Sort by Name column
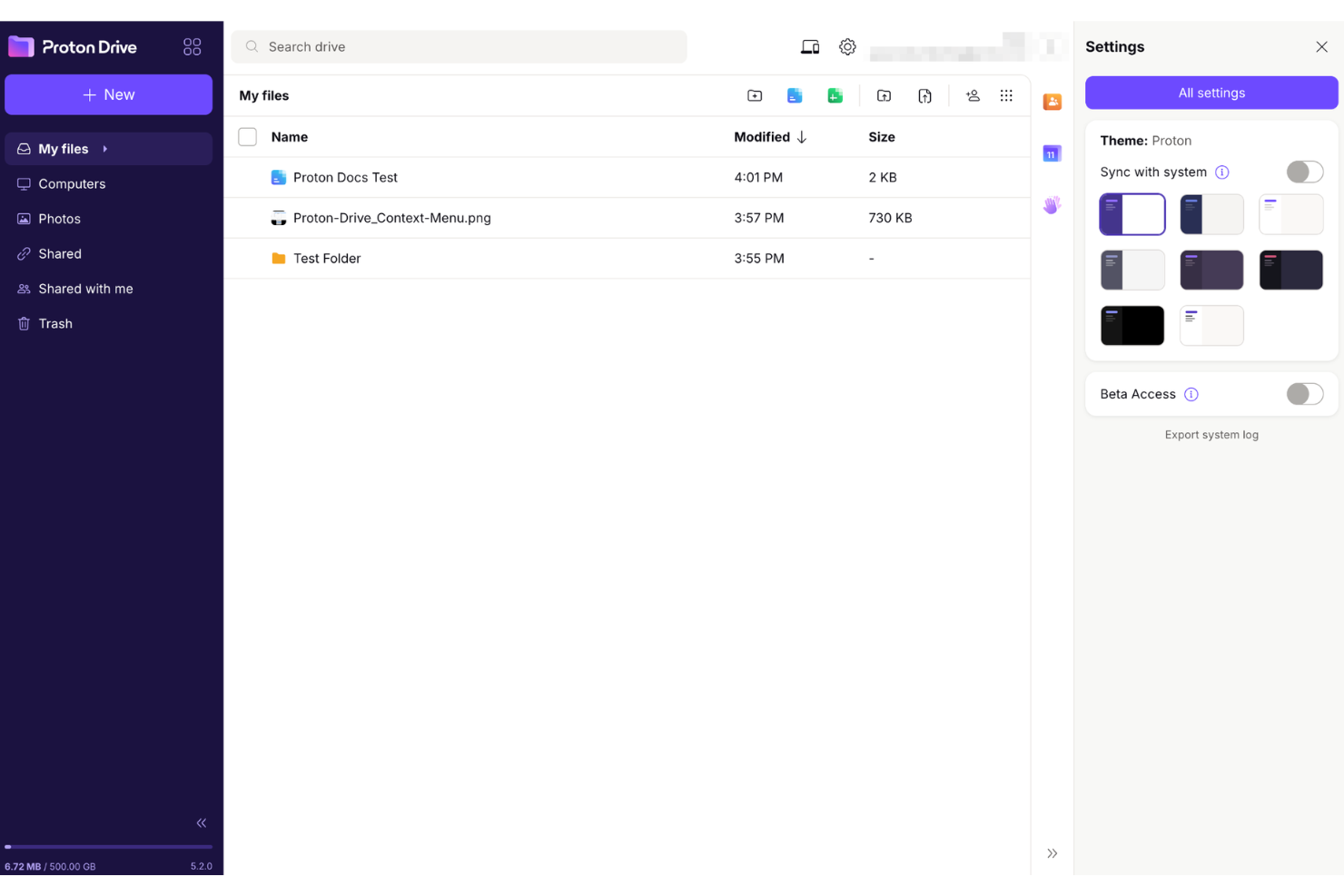 pos(290,137)
